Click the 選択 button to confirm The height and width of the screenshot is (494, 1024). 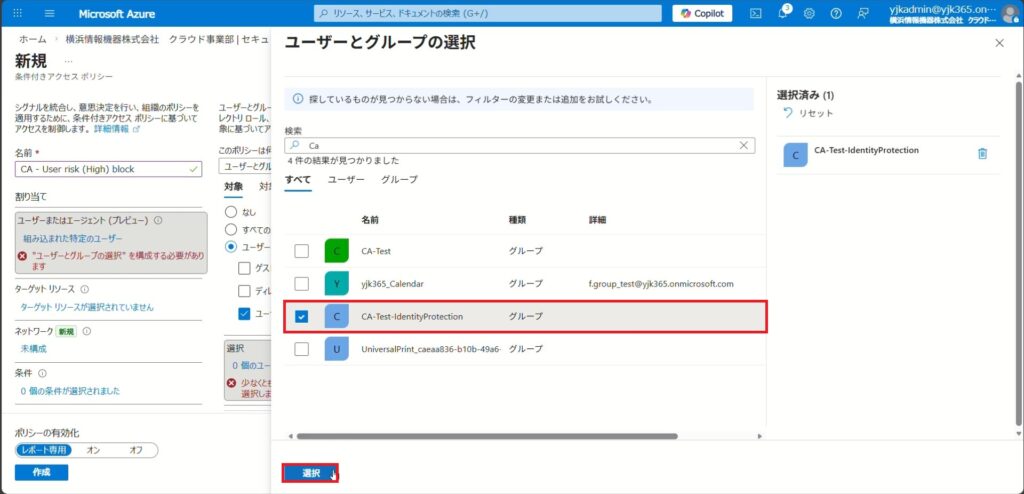pyautogui.click(x=310, y=473)
